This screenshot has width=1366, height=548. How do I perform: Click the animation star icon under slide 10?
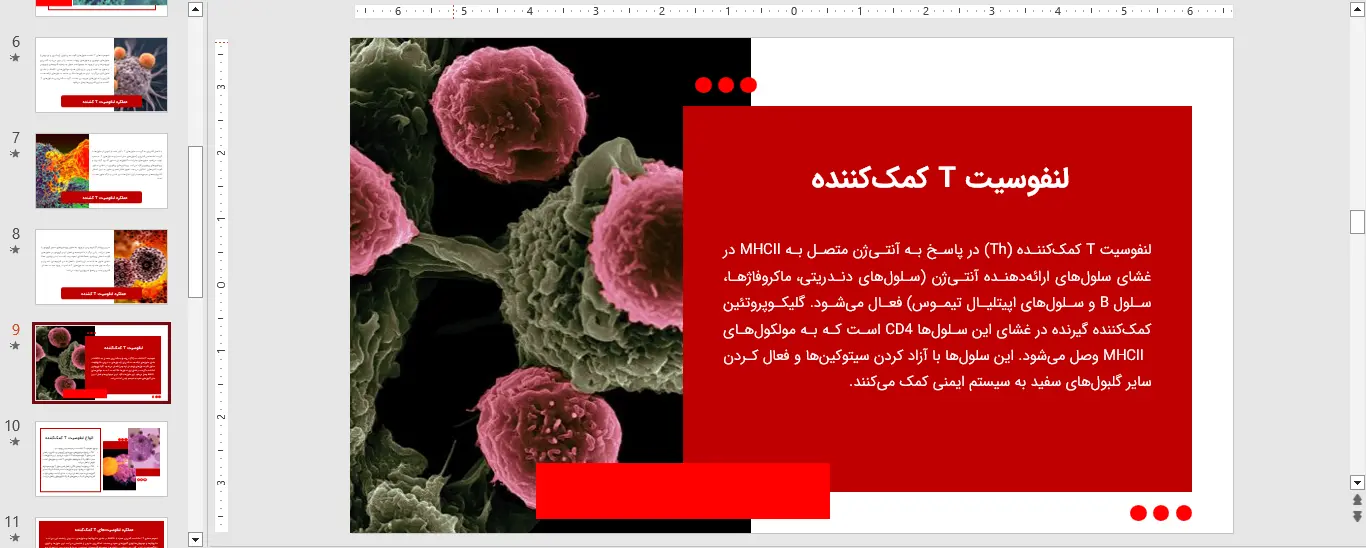[x=14, y=442]
